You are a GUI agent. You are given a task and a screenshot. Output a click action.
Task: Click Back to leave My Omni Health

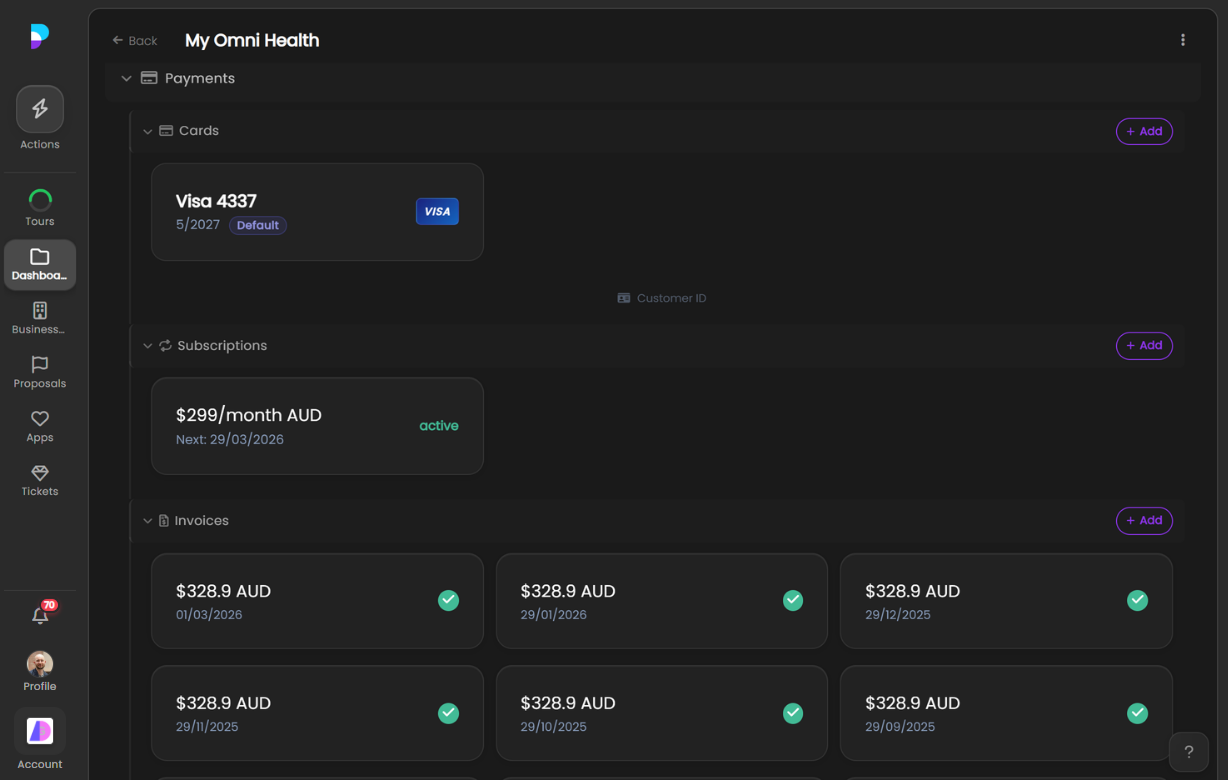(134, 40)
